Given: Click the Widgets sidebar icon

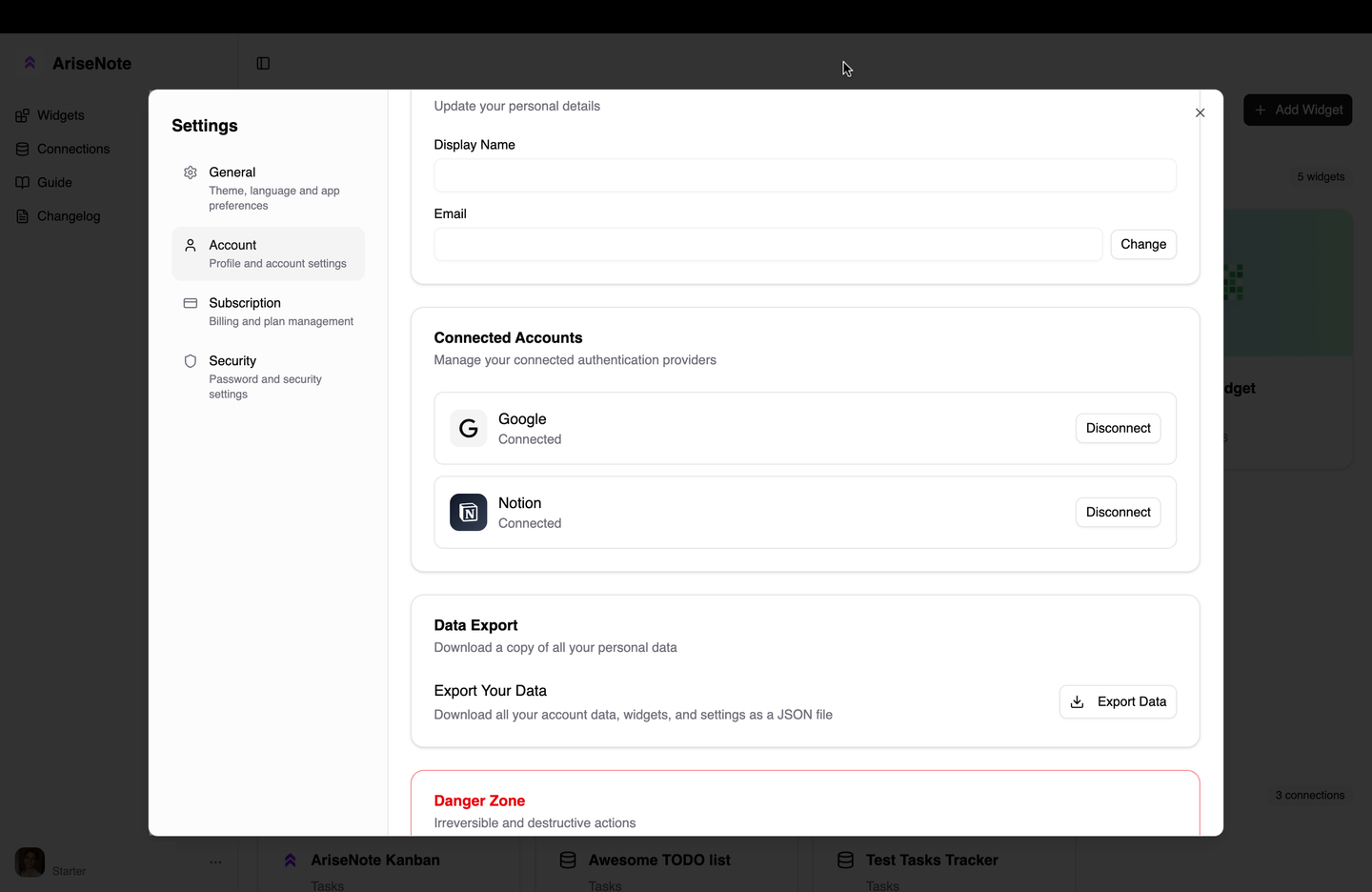Looking at the screenshot, I should [22, 115].
